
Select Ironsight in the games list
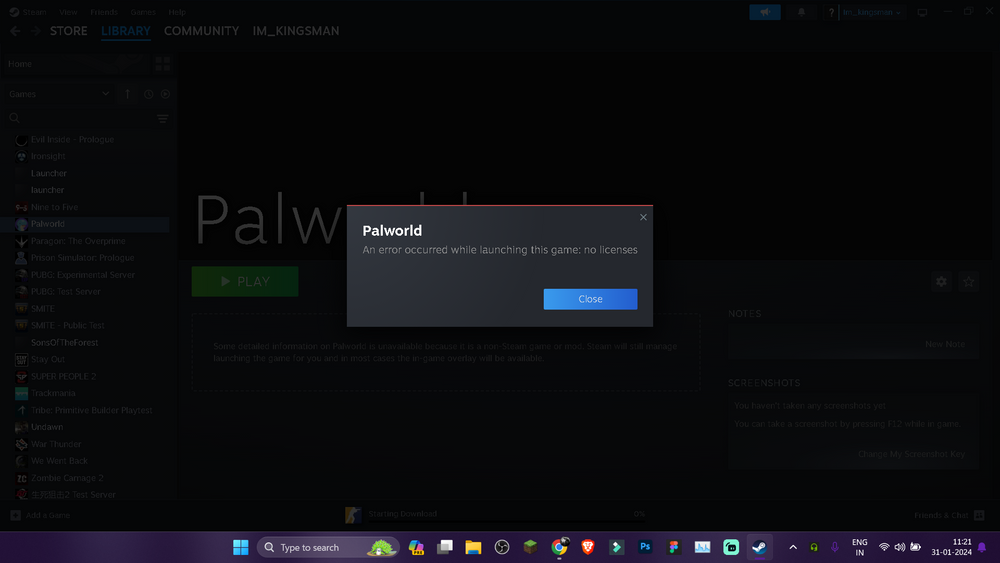tap(48, 156)
